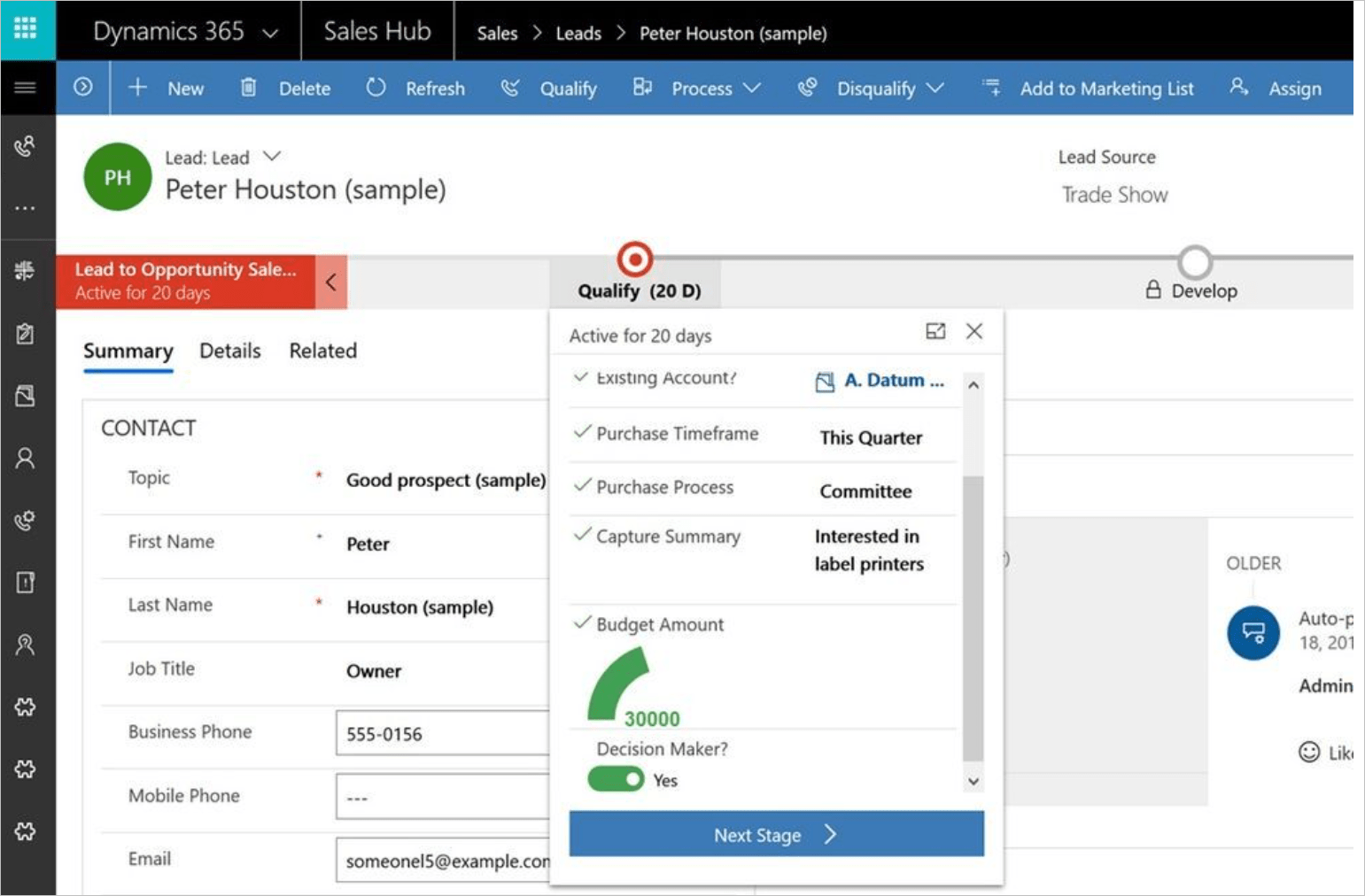The width and height of the screenshot is (1365, 896).
Task: Open the opportunities document sidebar icon
Action: 26,583
